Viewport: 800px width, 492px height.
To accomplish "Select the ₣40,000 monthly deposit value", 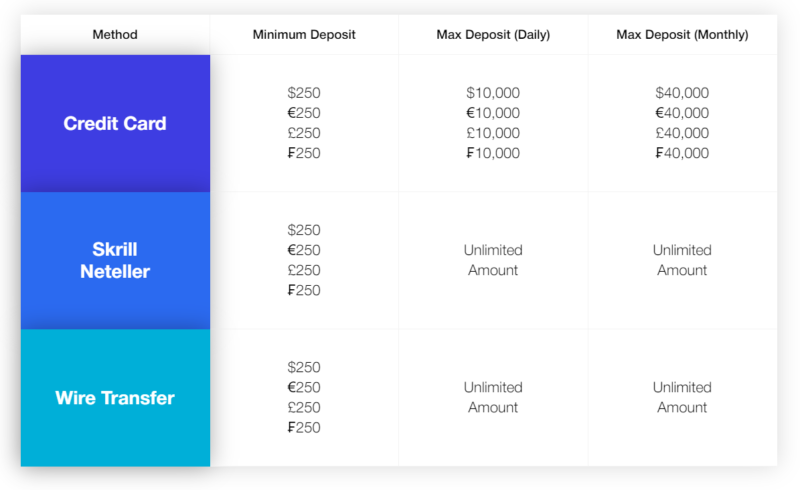I will point(682,153).
